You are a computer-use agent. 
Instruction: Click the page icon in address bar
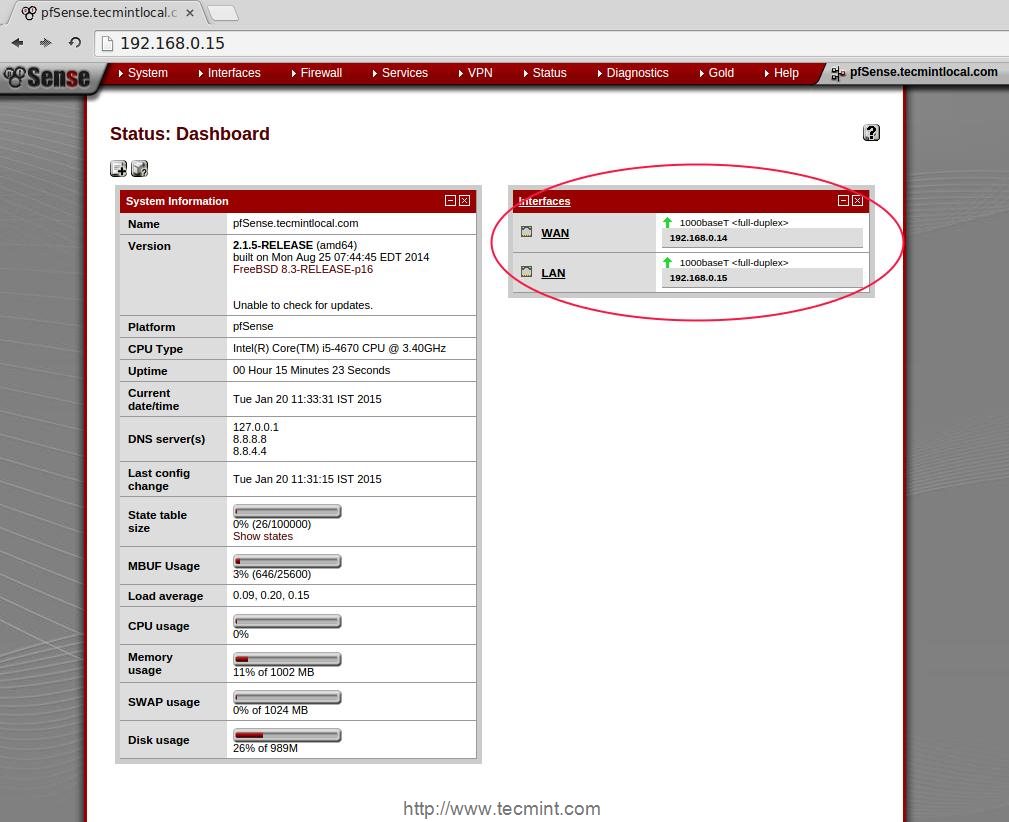pos(107,43)
